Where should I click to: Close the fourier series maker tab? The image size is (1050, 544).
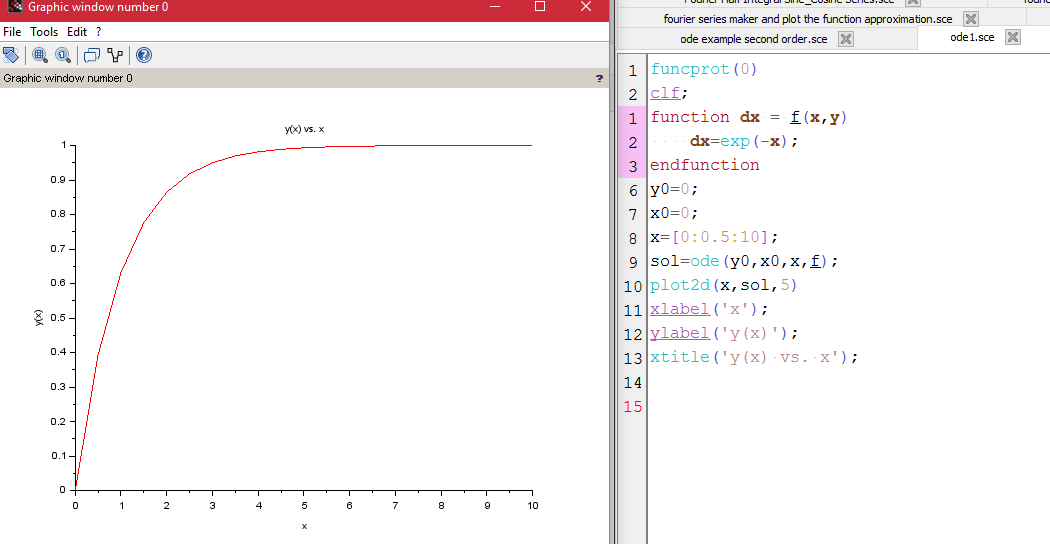(x=970, y=19)
